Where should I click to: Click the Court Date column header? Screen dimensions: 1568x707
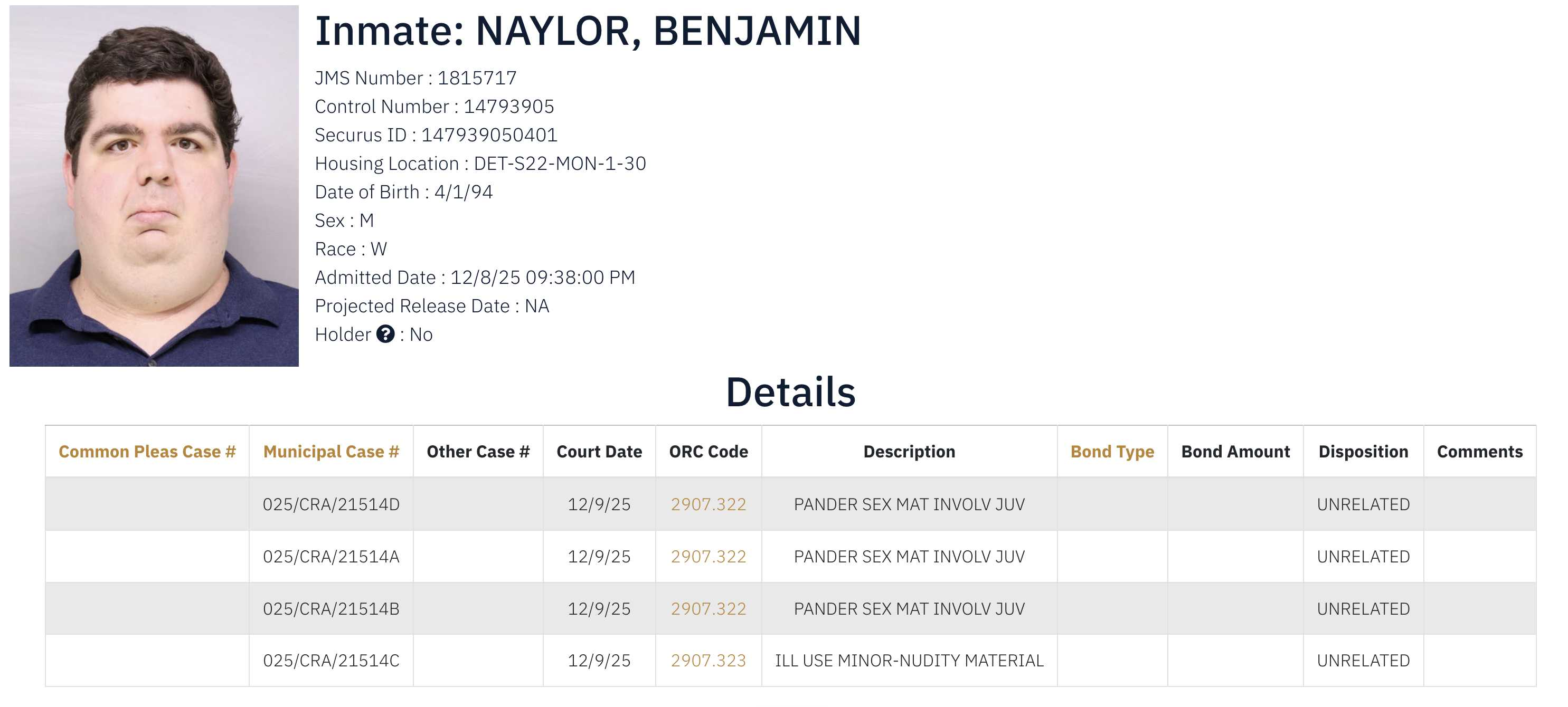(x=599, y=452)
